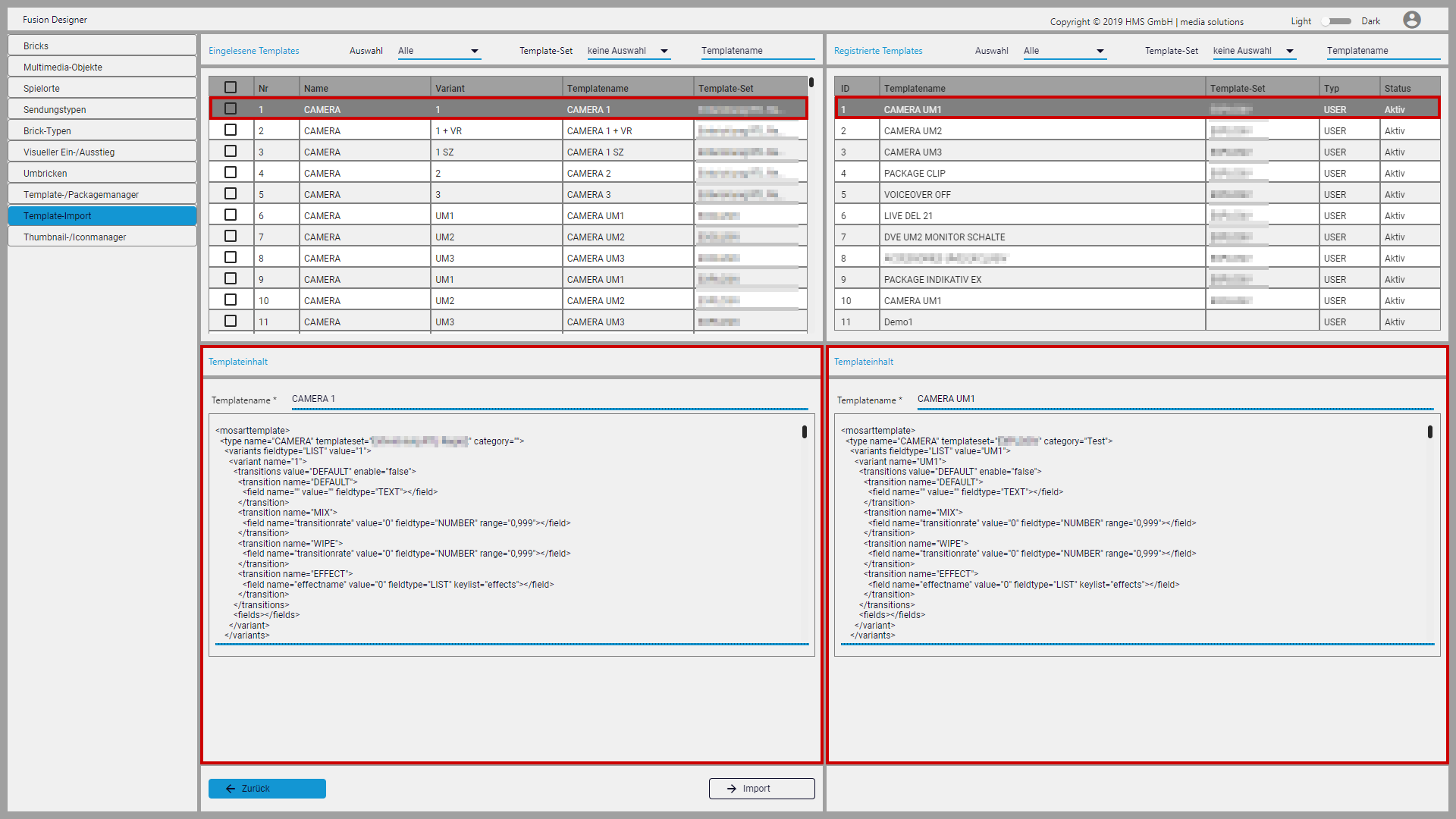Check the checkbox for row 5 CAMERA 3
Screen dimensions: 1456x819
pyautogui.click(x=230, y=193)
